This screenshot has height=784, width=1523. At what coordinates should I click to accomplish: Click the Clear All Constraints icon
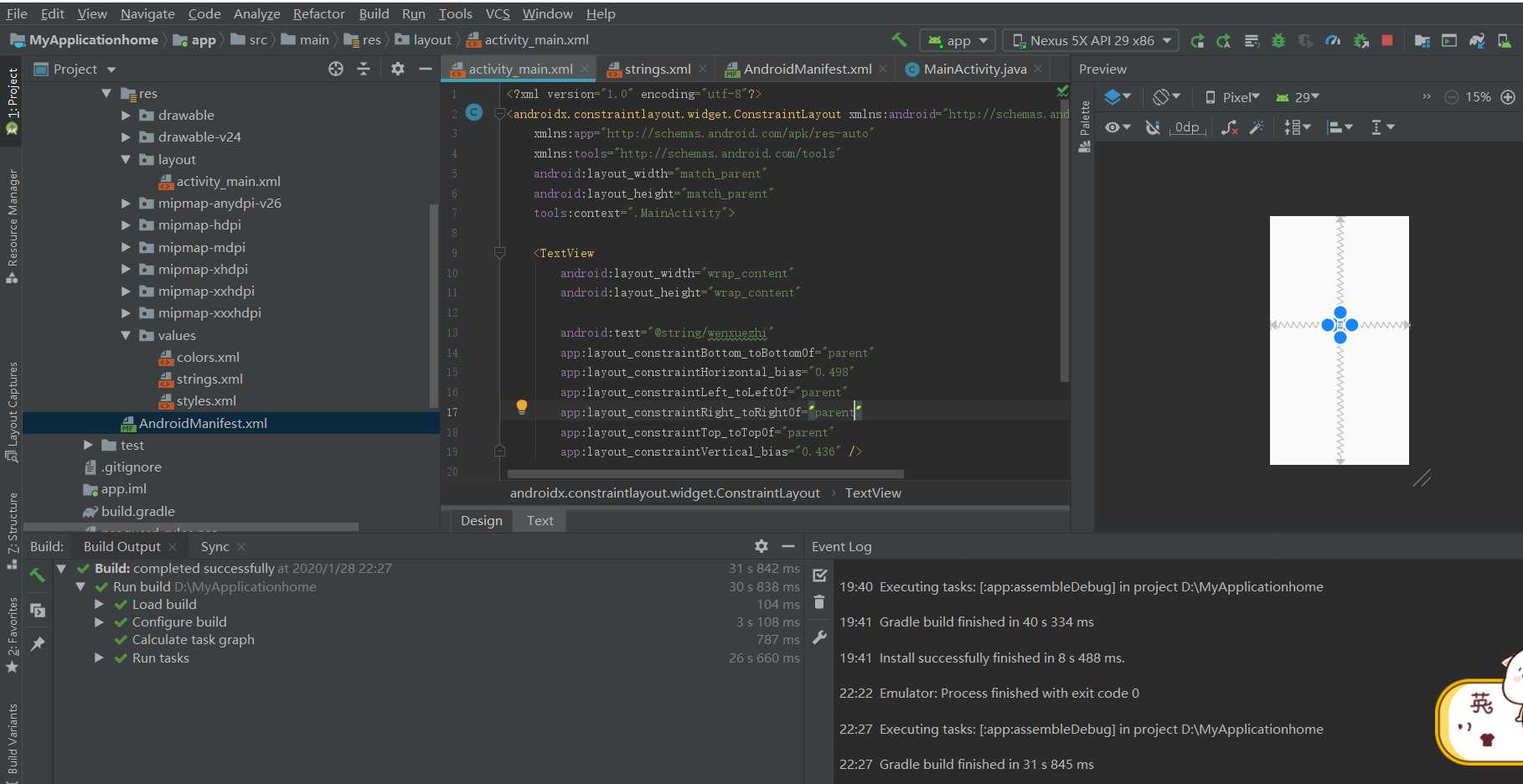(x=1229, y=127)
